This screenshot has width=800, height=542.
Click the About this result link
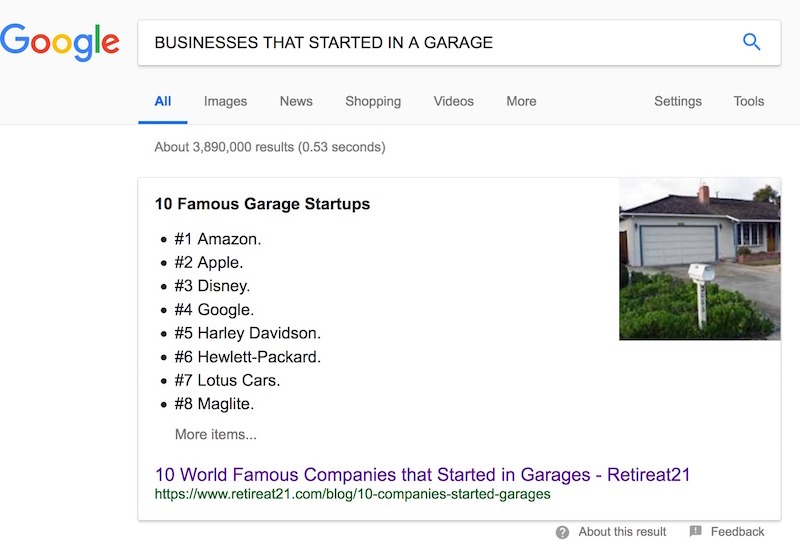[622, 532]
